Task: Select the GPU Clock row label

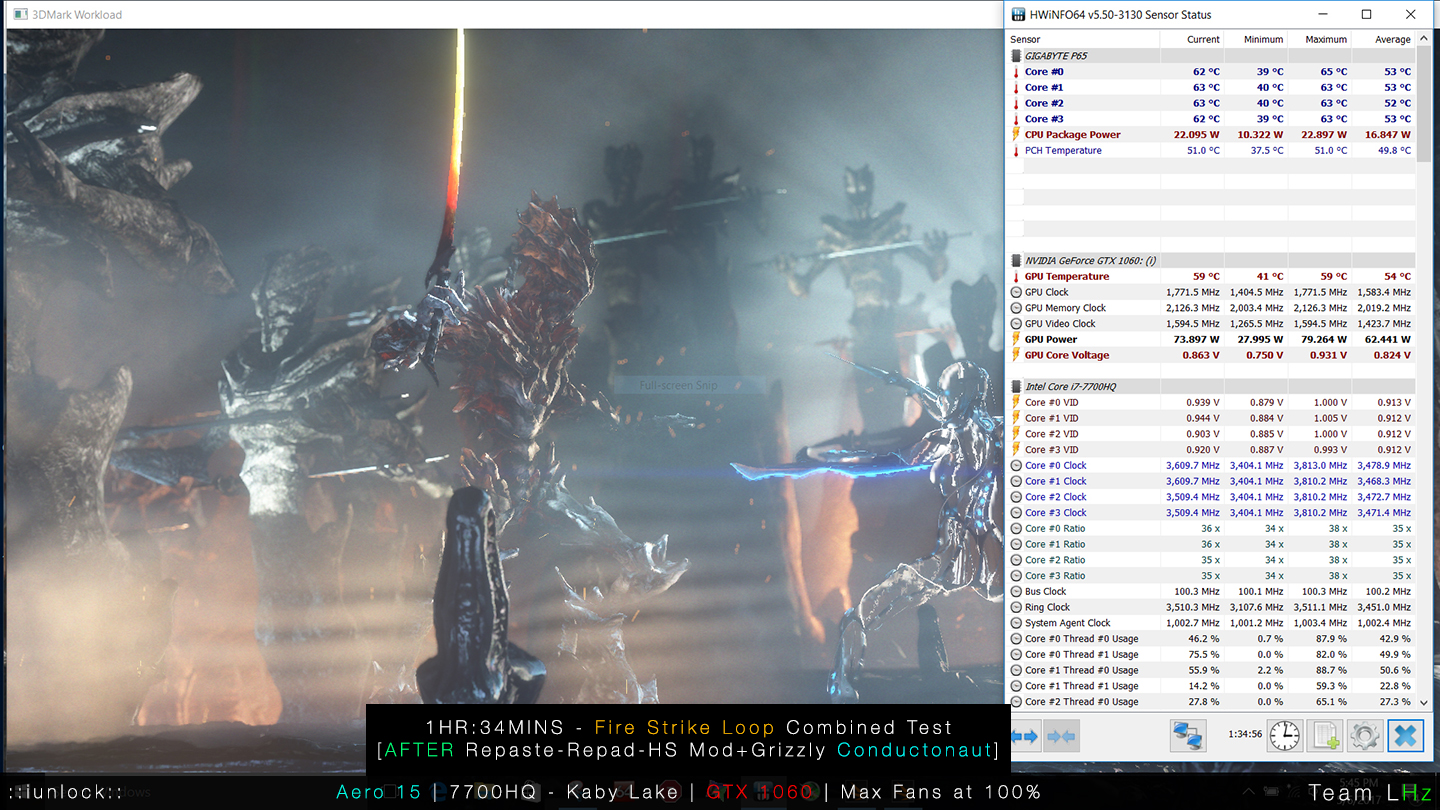Action: [1046, 292]
